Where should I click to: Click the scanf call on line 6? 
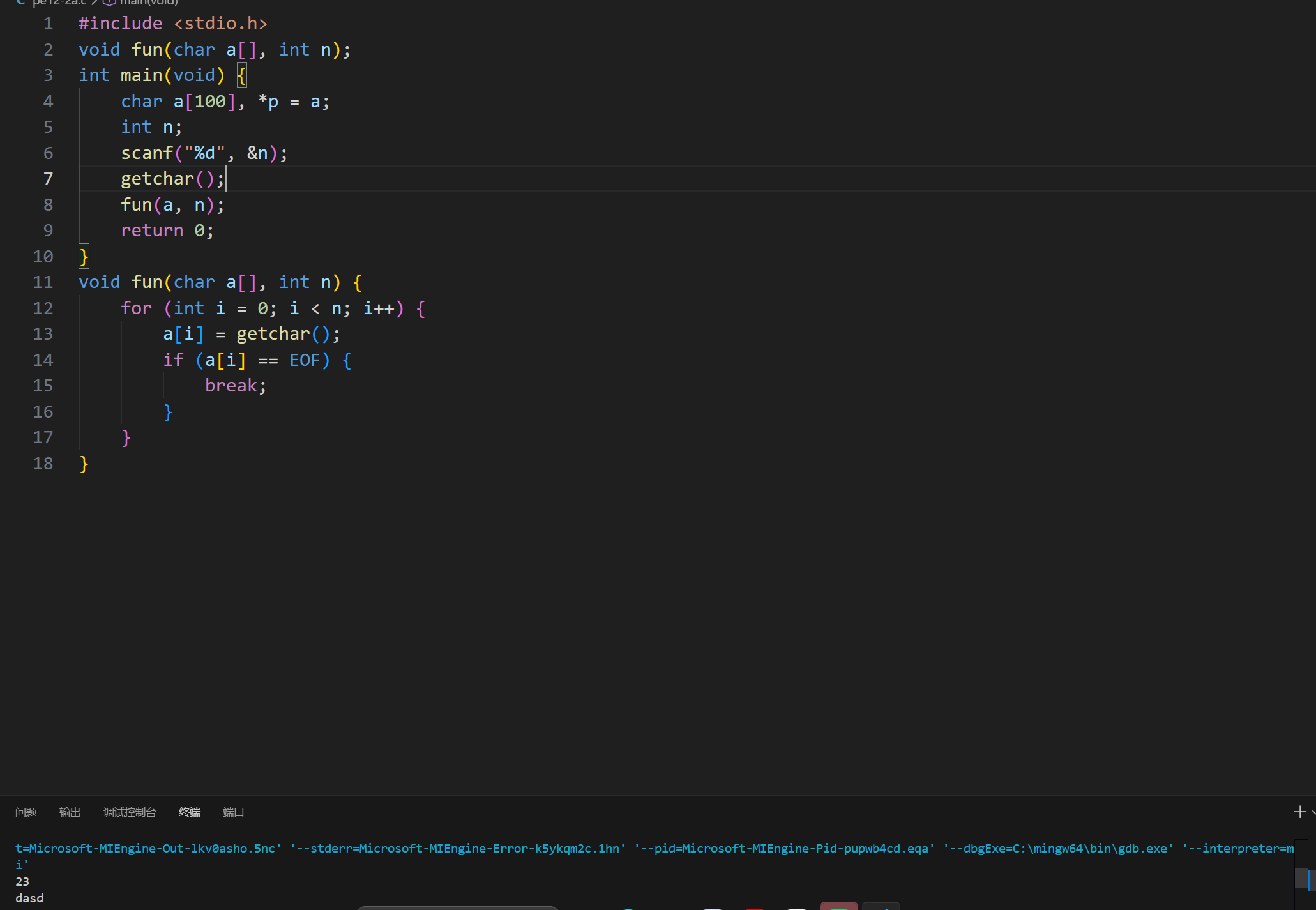click(147, 153)
